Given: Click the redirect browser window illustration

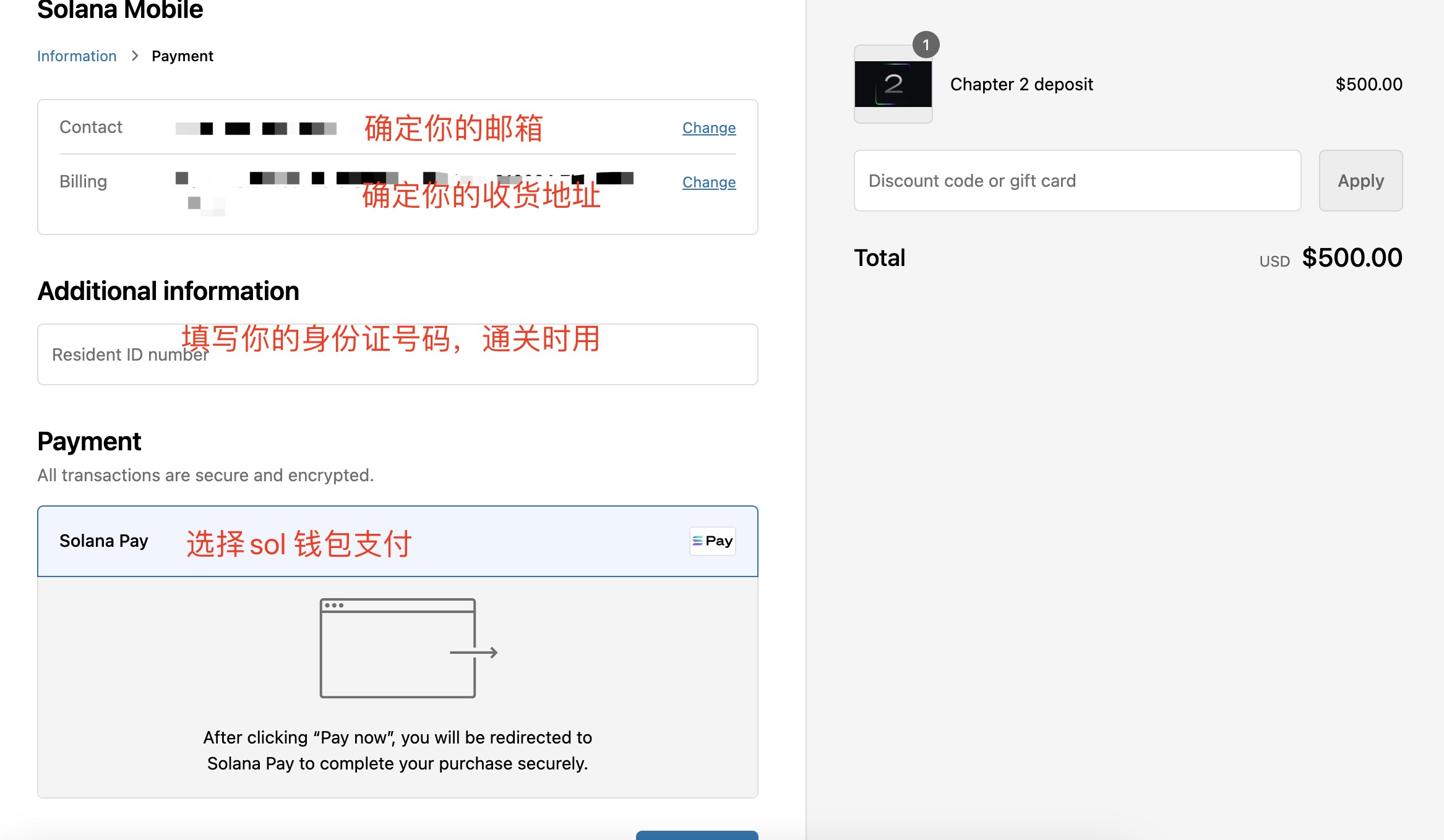Looking at the screenshot, I should (x=408, y=648).
